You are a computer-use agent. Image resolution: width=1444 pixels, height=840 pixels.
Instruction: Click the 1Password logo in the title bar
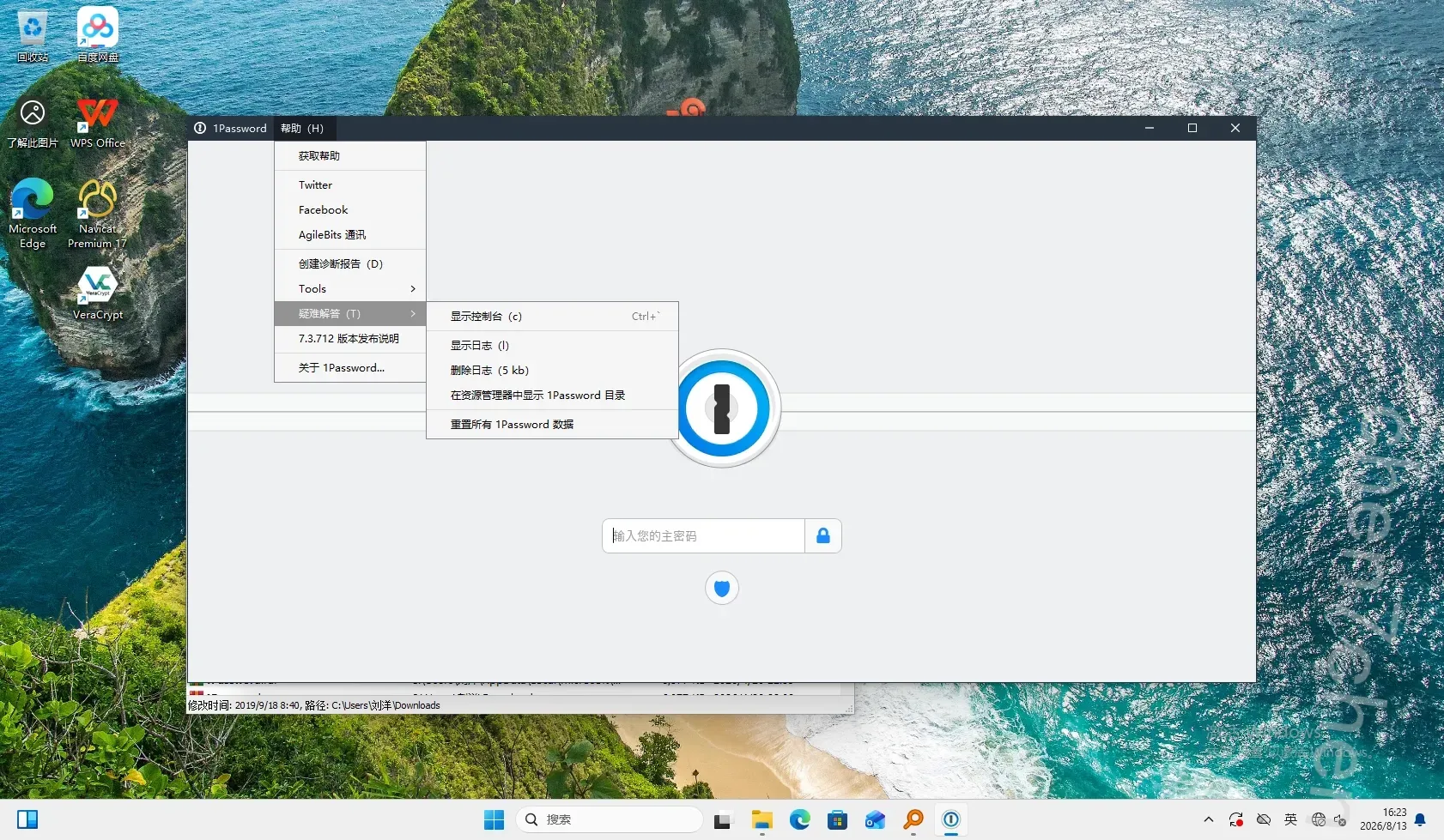(x=200, y=128)
